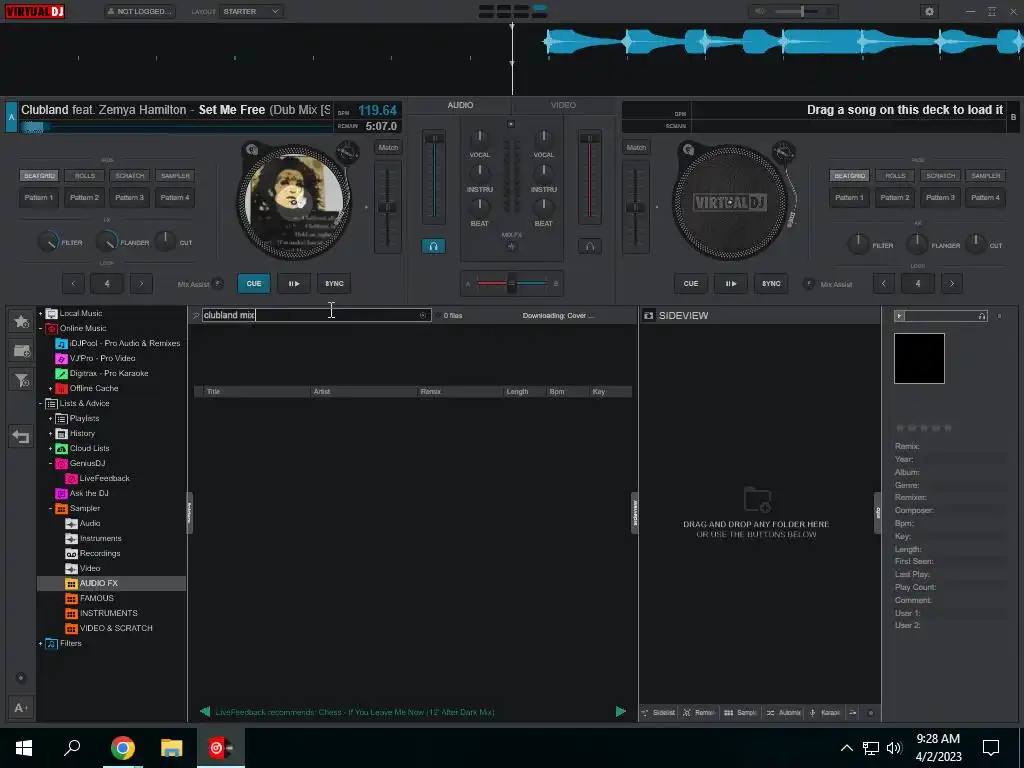Image resolution: width=1024 pixels, height=768 pixels.
Task: Click LiveFeedback previous recommendation arrow
Action: pyautogui.click(x=205, y=712)
